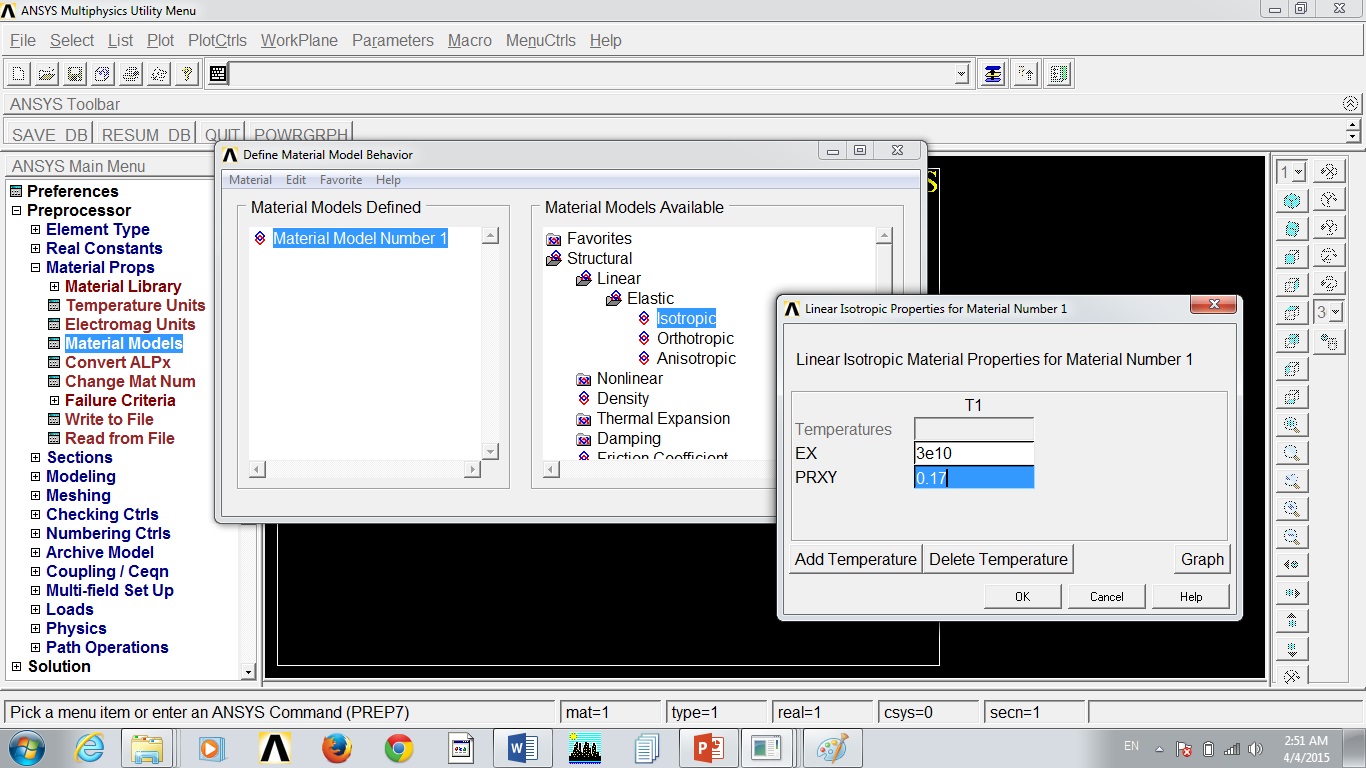Open the Contact Manager toolbar icon
The height and width of the screenshot is (768, 1366).
(x=1060, y=74)
